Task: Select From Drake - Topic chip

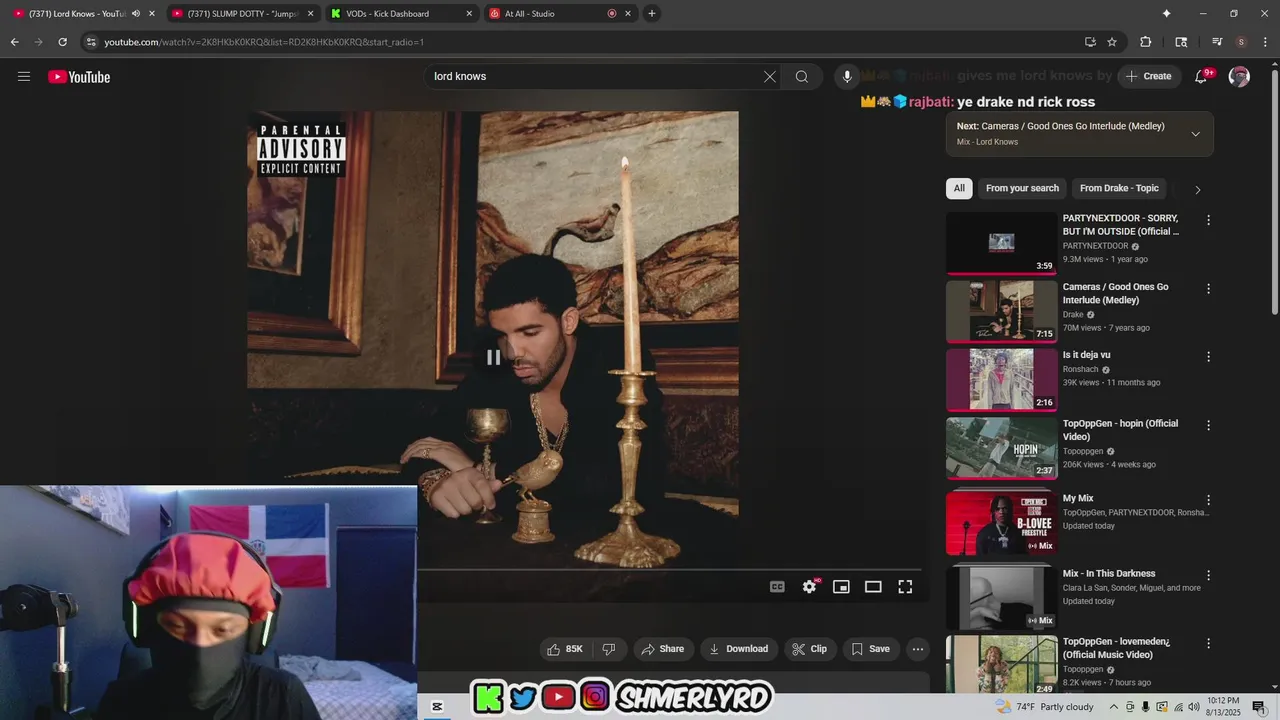Action: 1119,188
